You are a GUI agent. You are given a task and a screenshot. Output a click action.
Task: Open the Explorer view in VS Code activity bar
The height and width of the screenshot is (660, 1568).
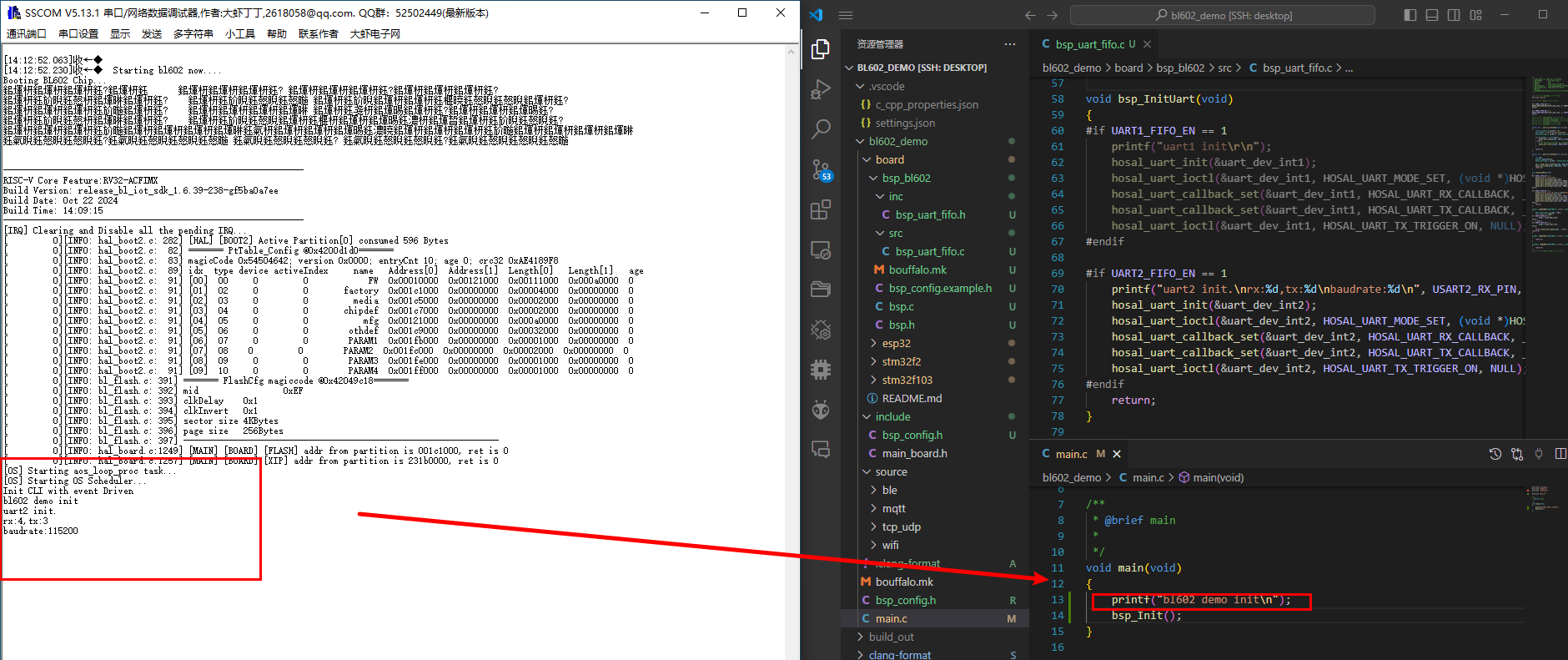(x=821, y=49)
